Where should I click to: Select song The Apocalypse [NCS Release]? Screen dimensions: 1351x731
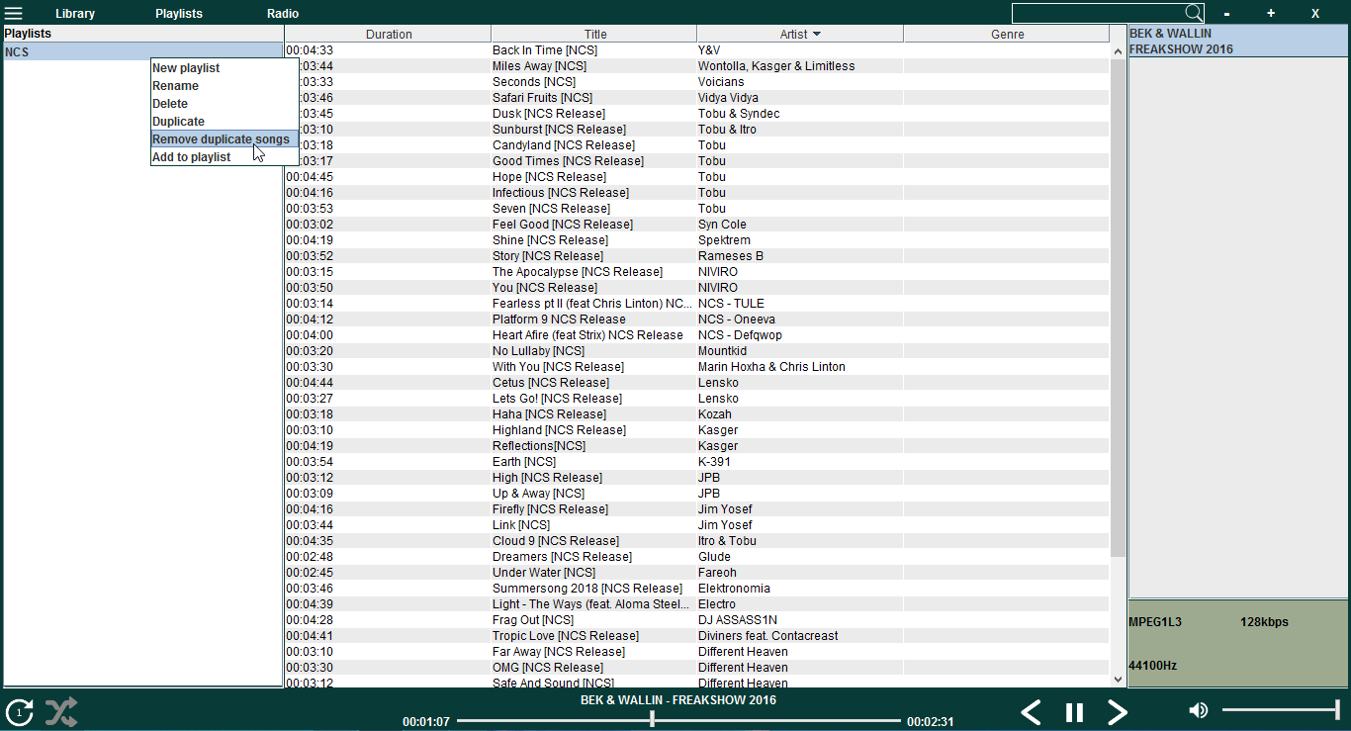[x=577, y=272]
